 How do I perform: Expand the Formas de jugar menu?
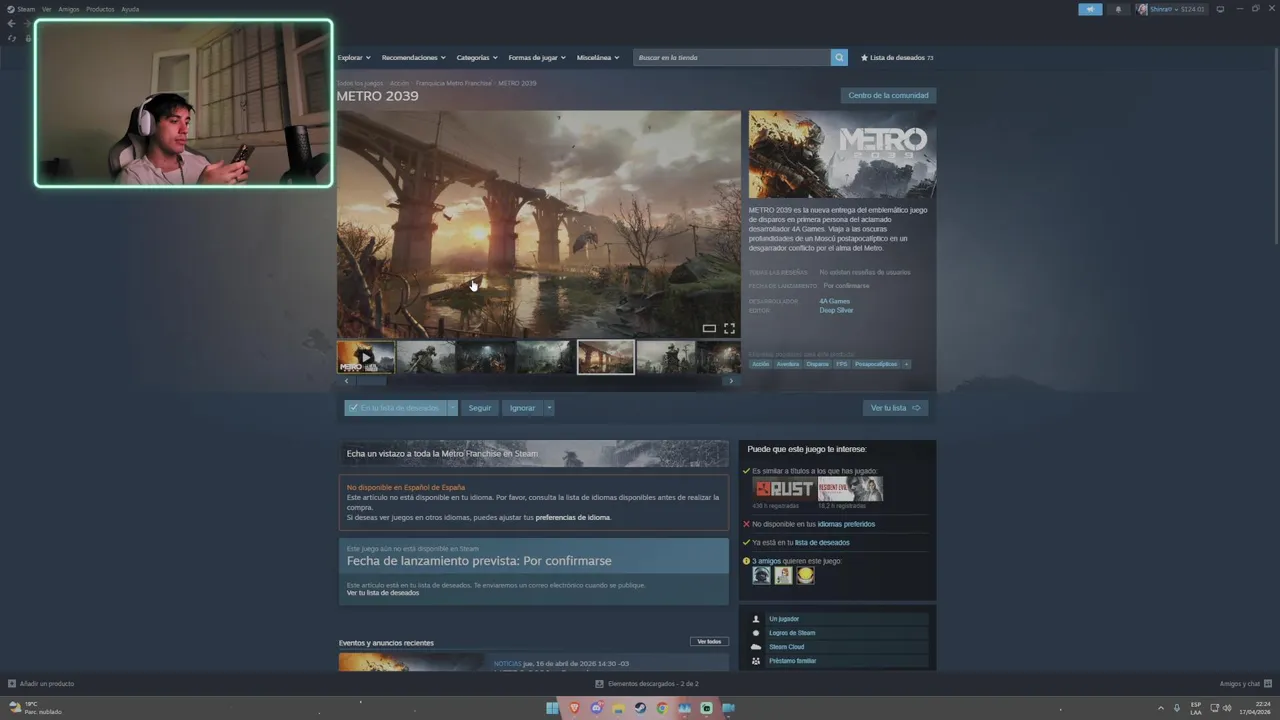point(537,57)
